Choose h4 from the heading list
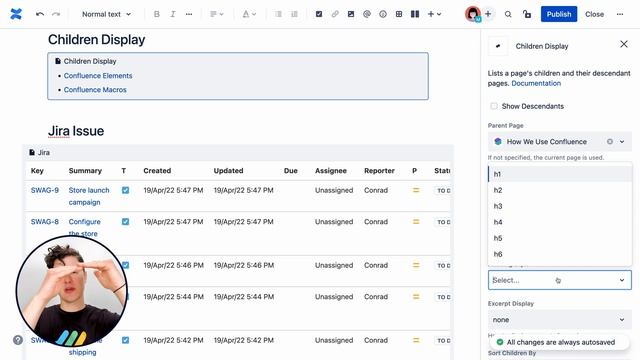Viewport: 640px width, 360px height. point(560,222)
